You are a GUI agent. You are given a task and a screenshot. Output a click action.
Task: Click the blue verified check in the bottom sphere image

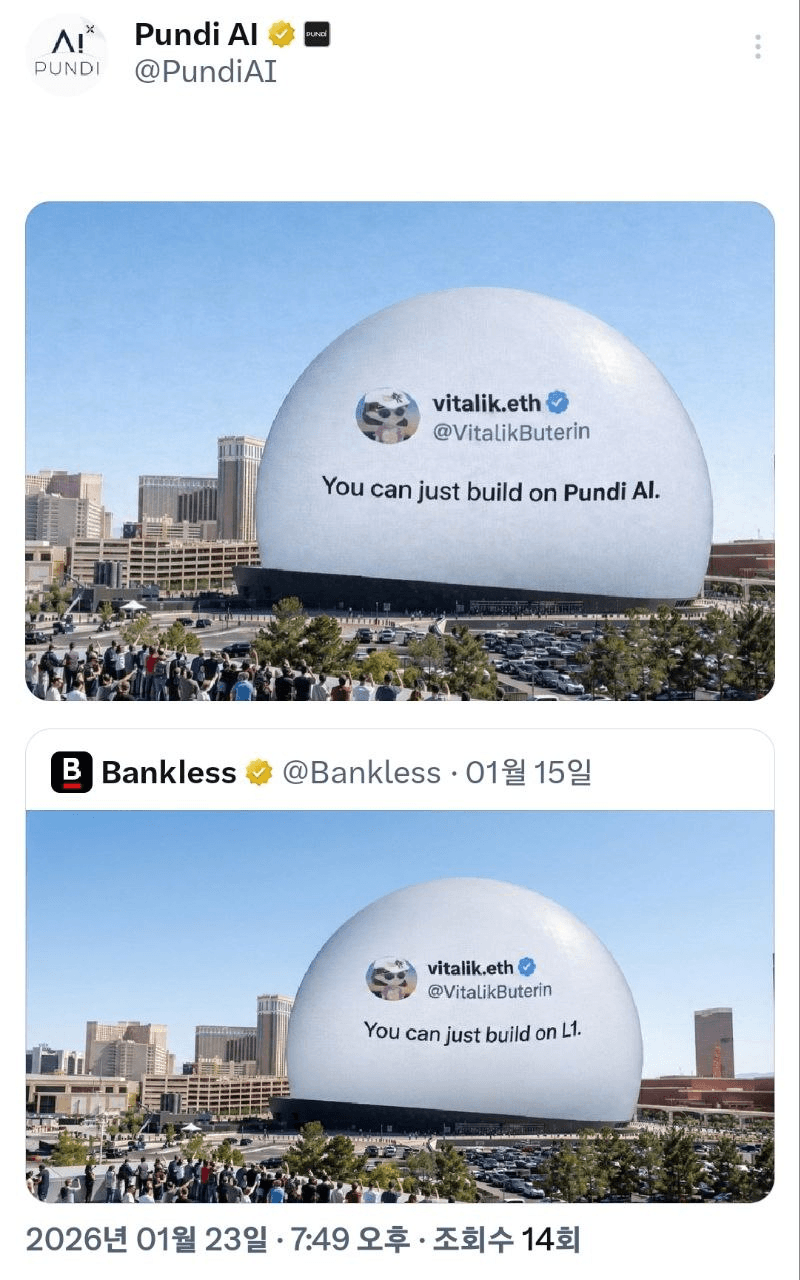[x=527, y=966]
